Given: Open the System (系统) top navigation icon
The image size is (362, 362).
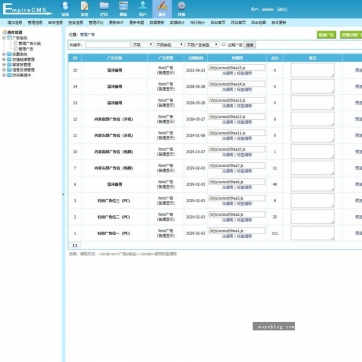Looking at the screenshot, I should pos(65,9).
